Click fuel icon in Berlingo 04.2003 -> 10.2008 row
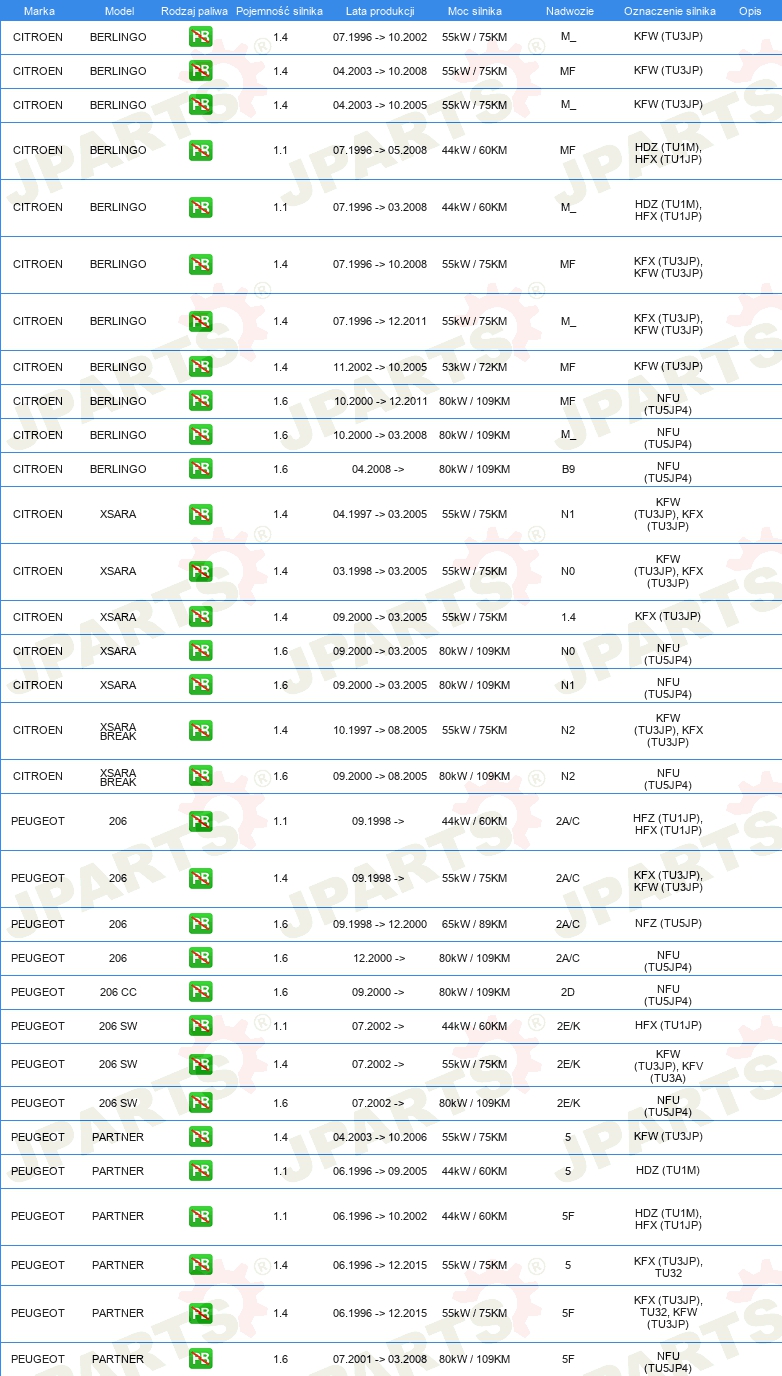 (x=201, y=71)
